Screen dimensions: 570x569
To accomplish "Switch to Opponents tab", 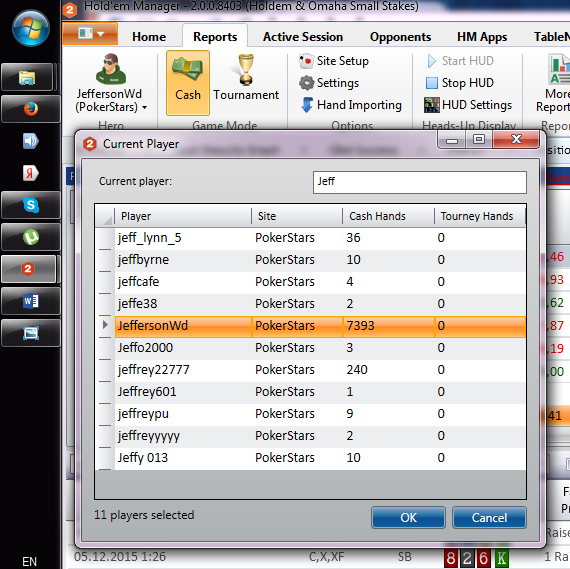I will click(x=400, y=37).
